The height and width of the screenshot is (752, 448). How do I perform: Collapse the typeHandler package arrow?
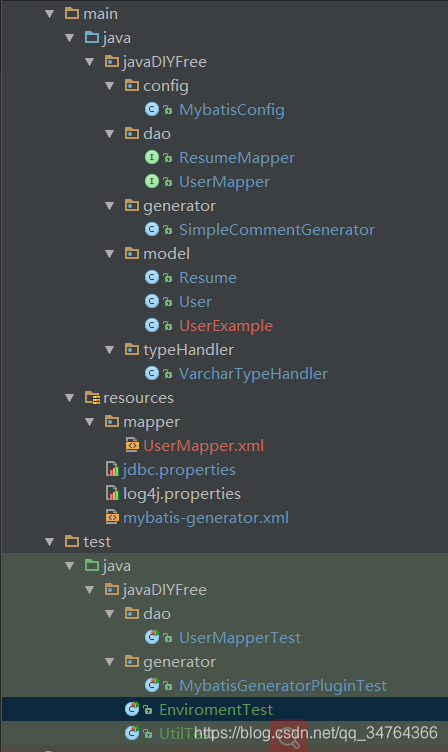(x=110, y=350)
